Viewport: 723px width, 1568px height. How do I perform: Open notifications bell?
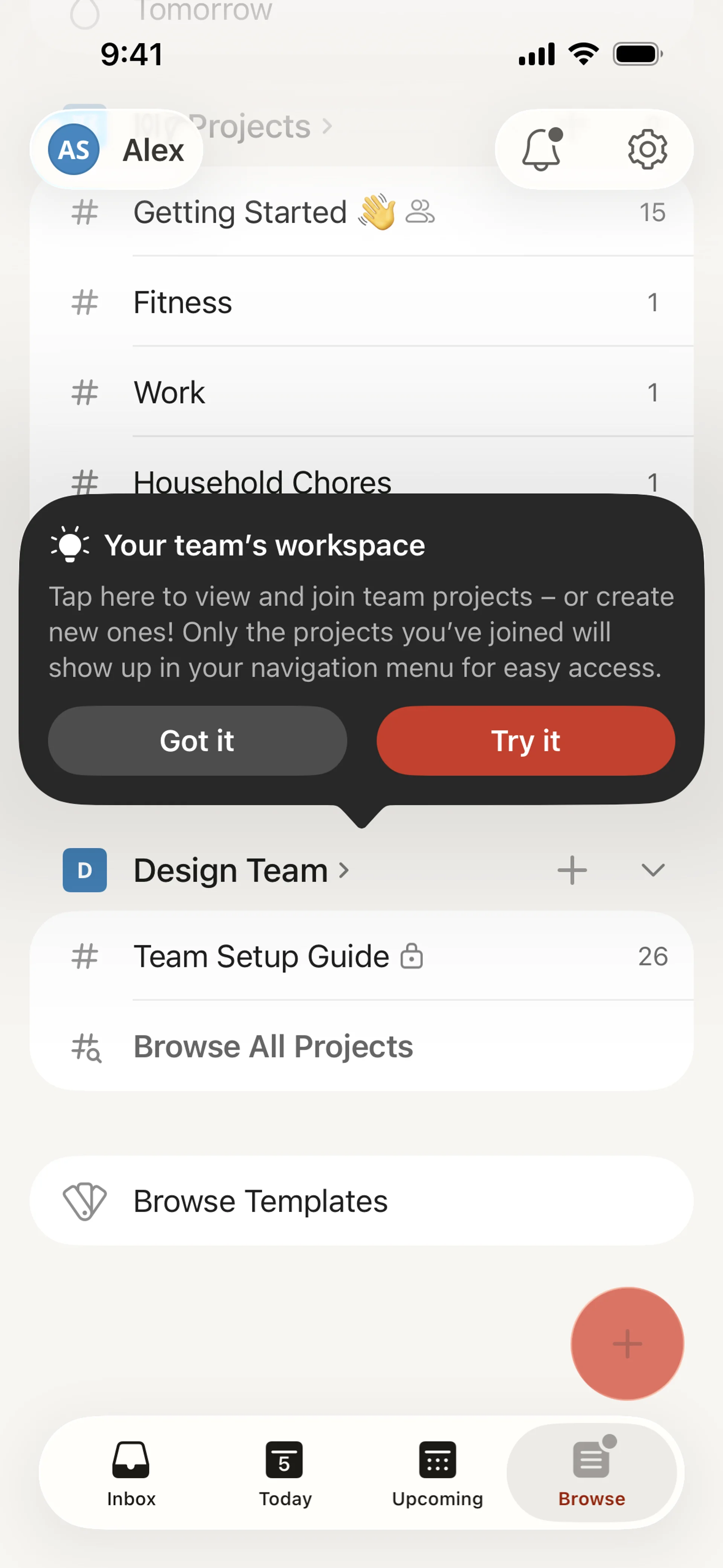(541, 150)
